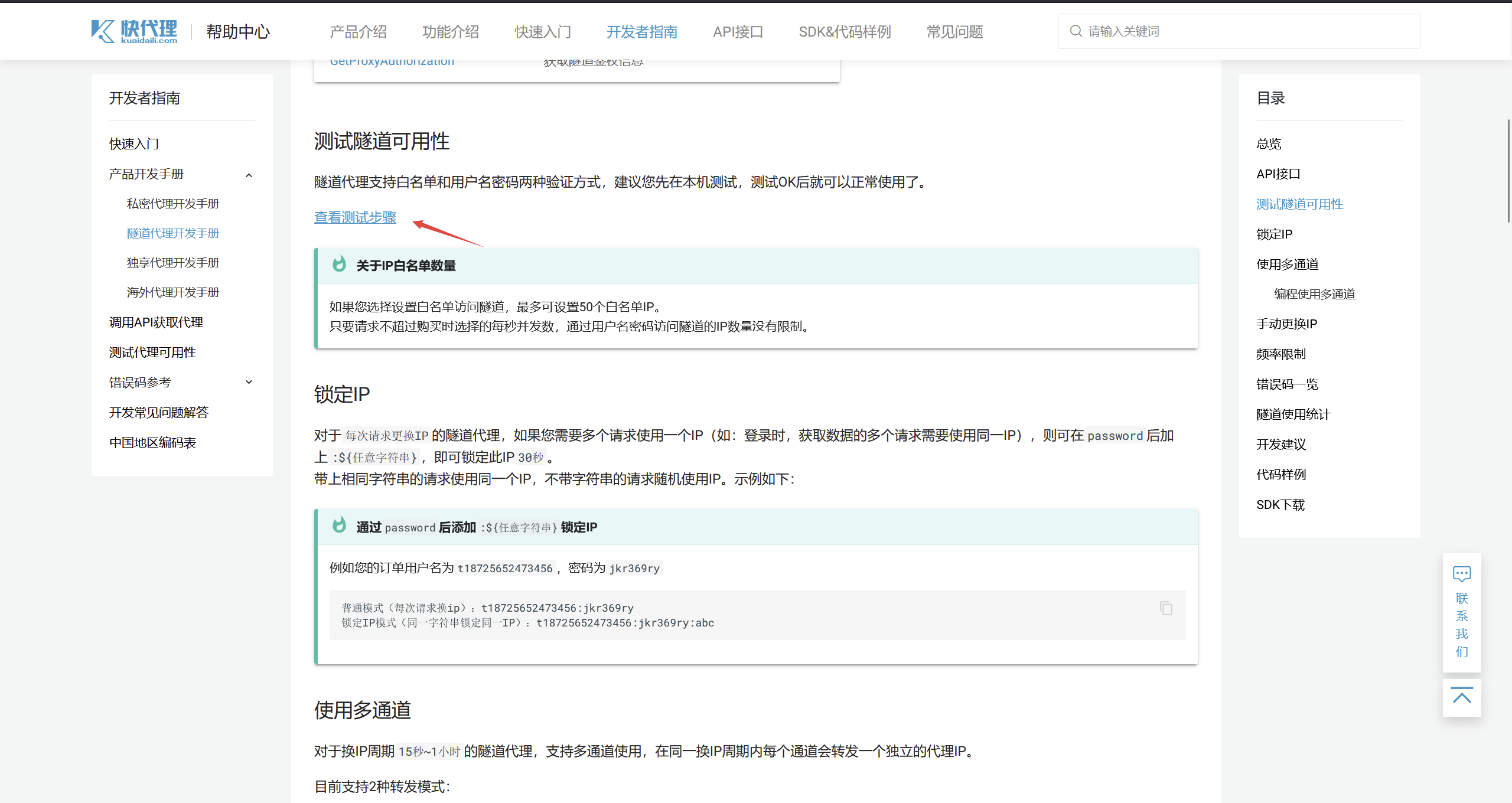
Task: Open 独享代理开发手册 in sidebar
Action: [x=173, y=263]
